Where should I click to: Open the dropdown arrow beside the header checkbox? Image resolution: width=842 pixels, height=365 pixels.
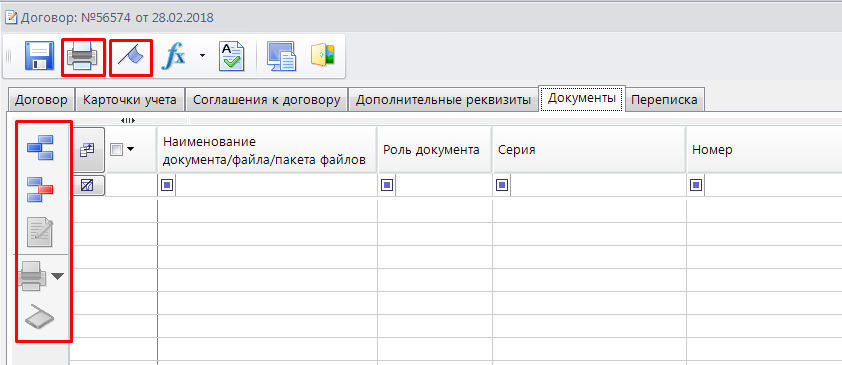[x=129, y=150]
